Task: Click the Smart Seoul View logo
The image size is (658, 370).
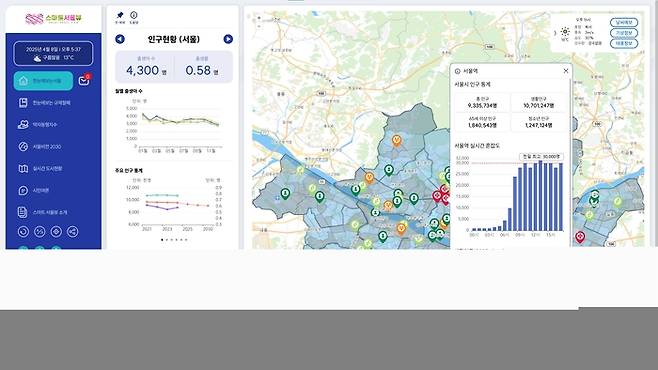Action: click(x=53, y=18)
